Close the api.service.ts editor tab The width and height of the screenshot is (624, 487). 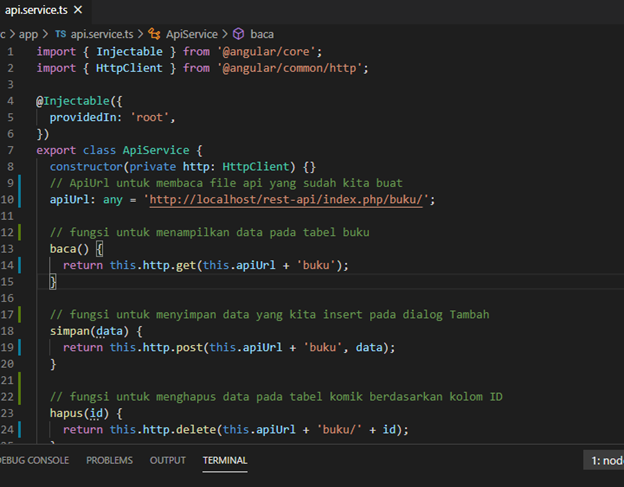[x=78, y=10]
